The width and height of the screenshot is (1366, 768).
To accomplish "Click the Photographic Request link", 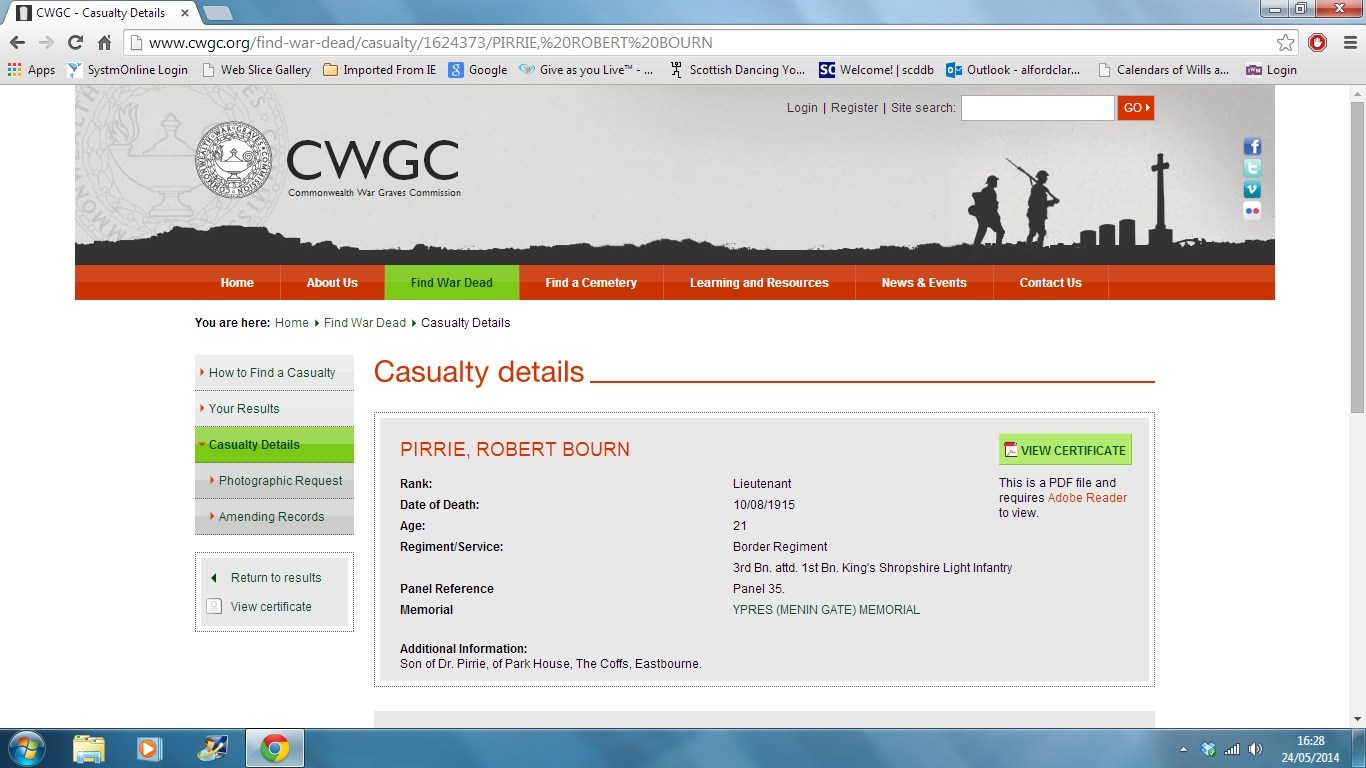I will pyautogui.click(x=280, y=481).
